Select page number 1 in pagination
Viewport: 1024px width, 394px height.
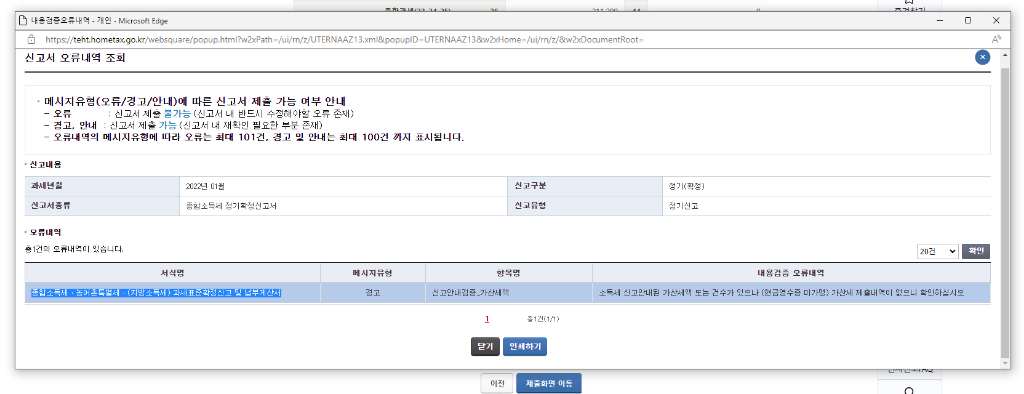487,320
